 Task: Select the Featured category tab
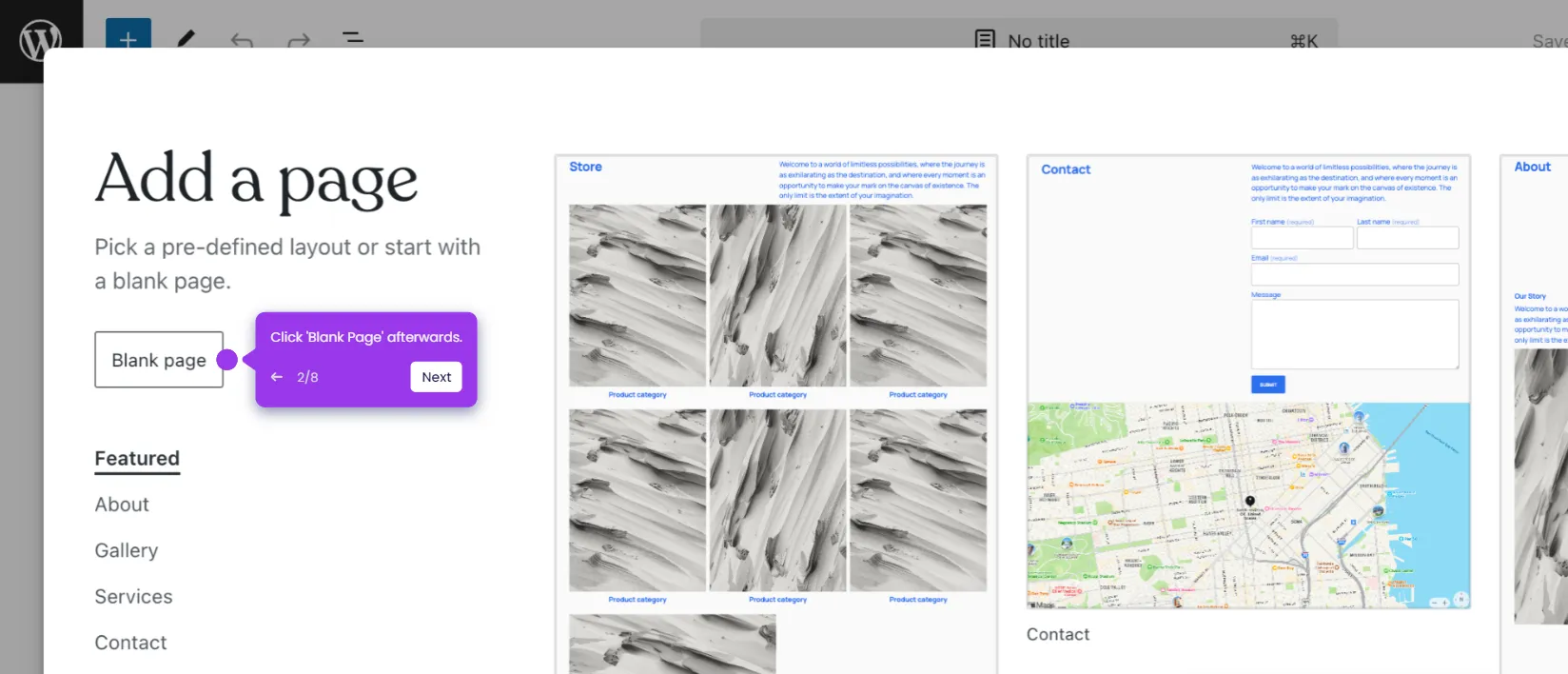tap(137, 459)
